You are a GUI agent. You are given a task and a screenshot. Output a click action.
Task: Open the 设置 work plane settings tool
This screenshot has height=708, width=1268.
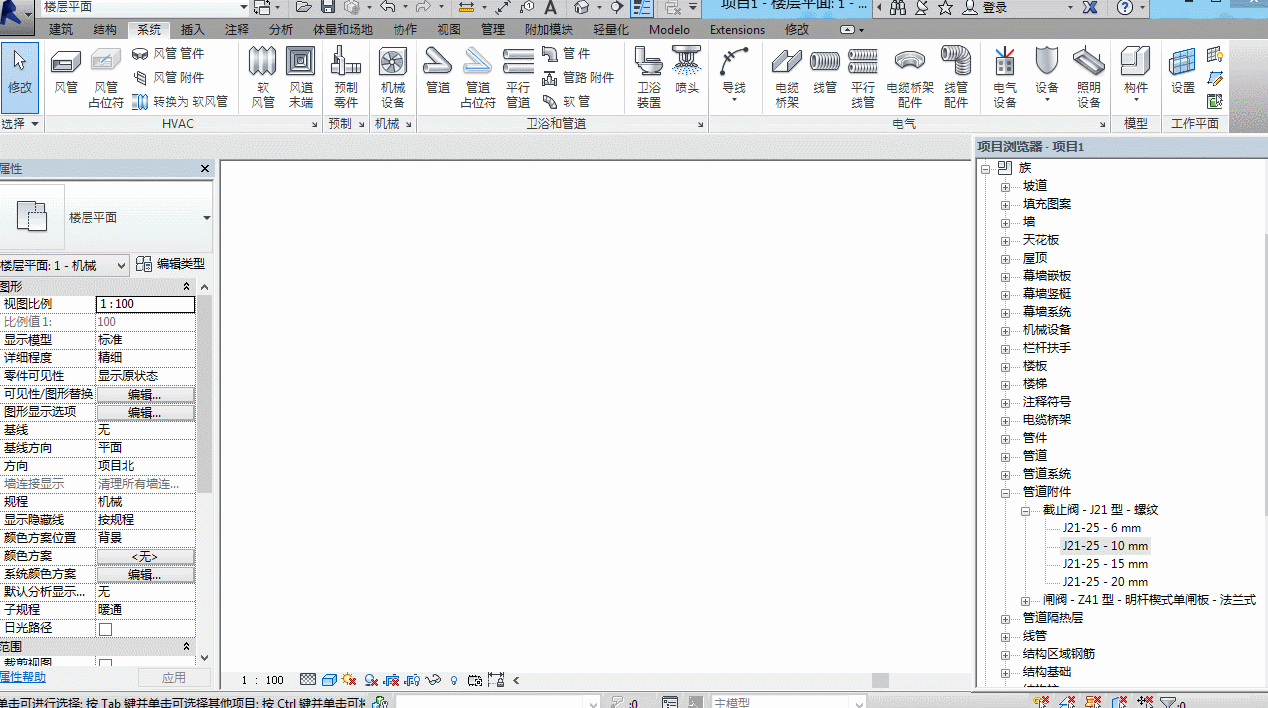click(1183, 72)
